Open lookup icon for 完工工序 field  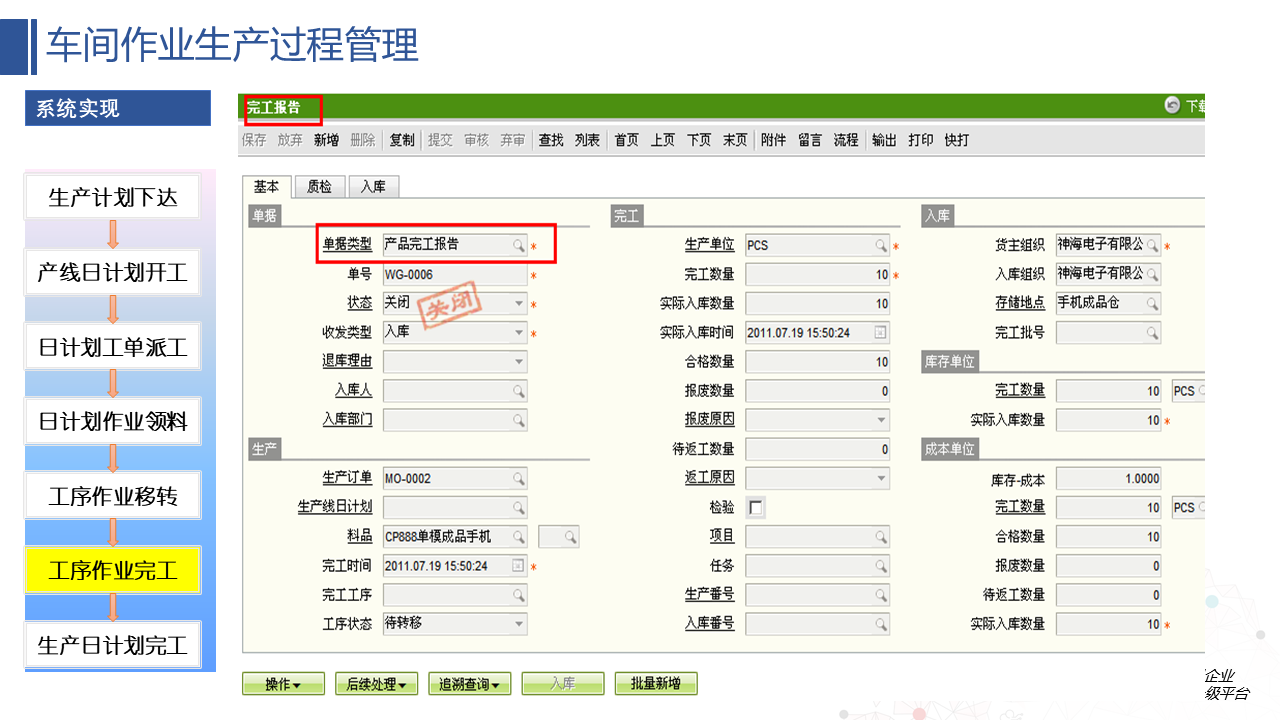tap(519, 595)
